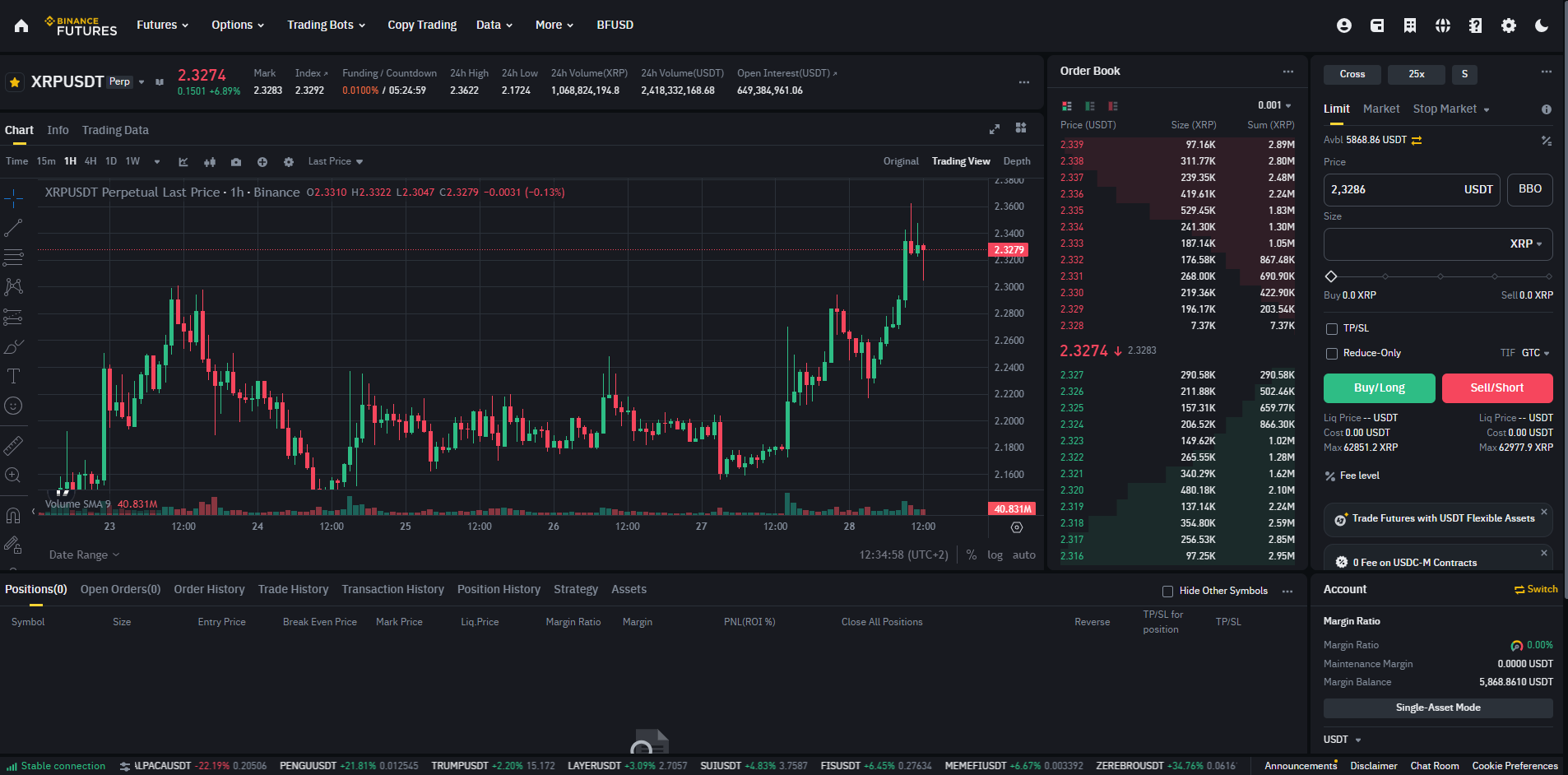The width and height of the screenshot is (1568, 775).
Task: Toggle the magnet snap tool
Action: pos(13,516)
